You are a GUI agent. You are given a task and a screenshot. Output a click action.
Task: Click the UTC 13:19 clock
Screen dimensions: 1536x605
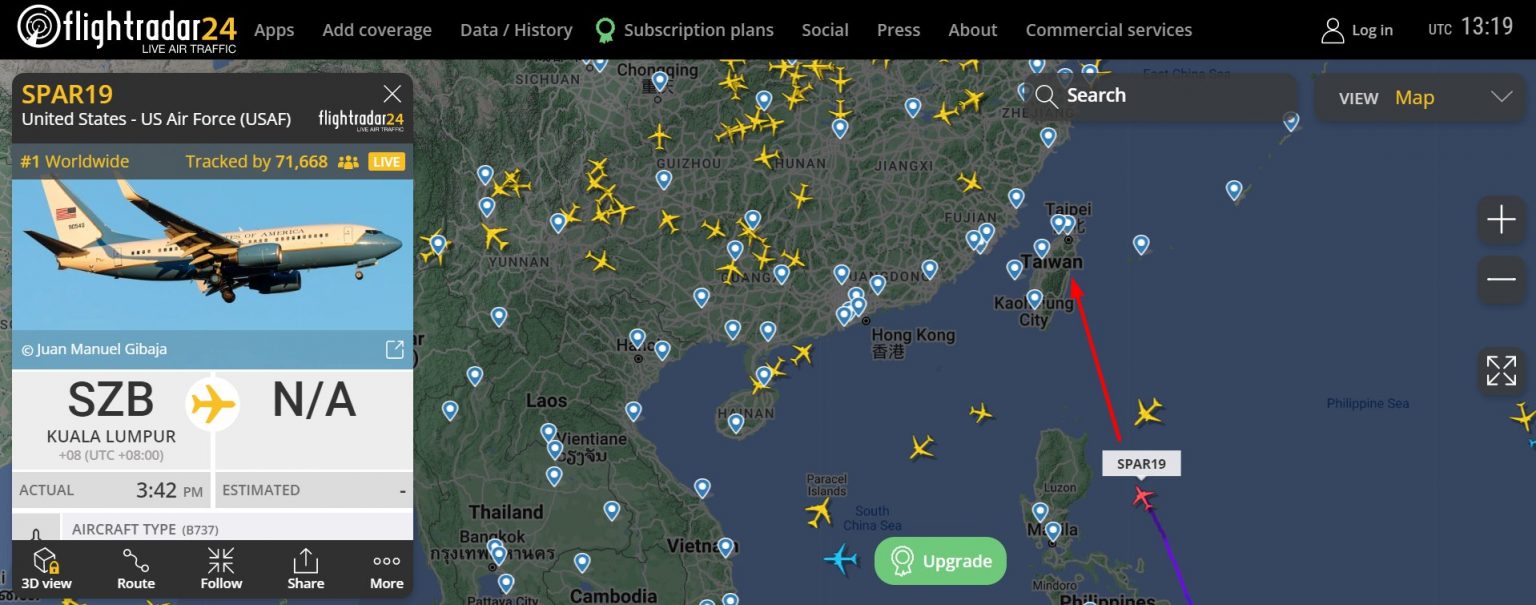1471,27
